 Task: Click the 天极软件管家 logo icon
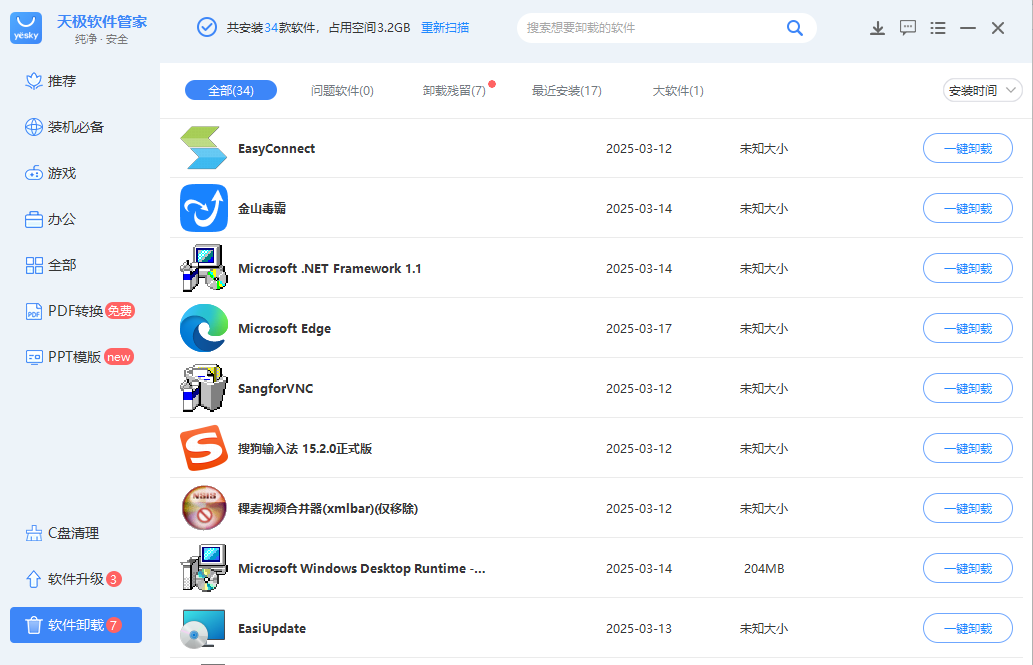[x=26, y=28]
